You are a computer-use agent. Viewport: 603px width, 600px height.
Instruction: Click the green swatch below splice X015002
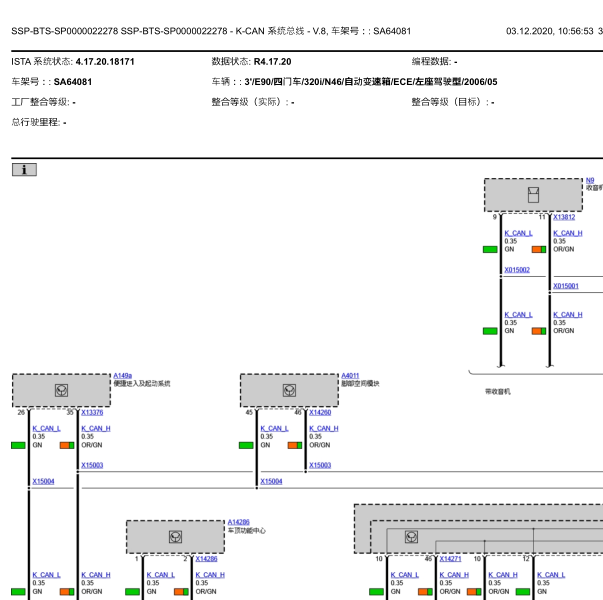[x=490, y=331]
